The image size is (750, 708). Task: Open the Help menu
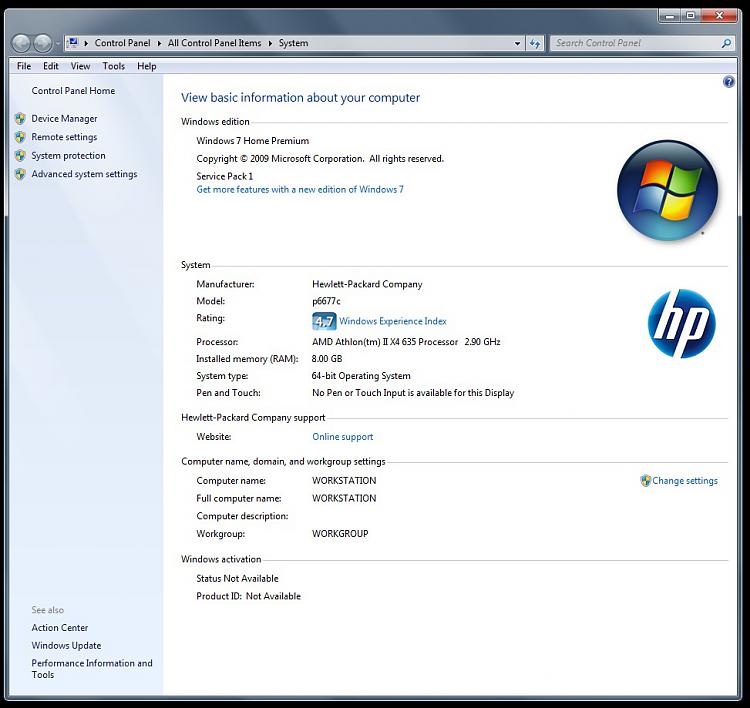pyautogui.click(x=146, y=66)
